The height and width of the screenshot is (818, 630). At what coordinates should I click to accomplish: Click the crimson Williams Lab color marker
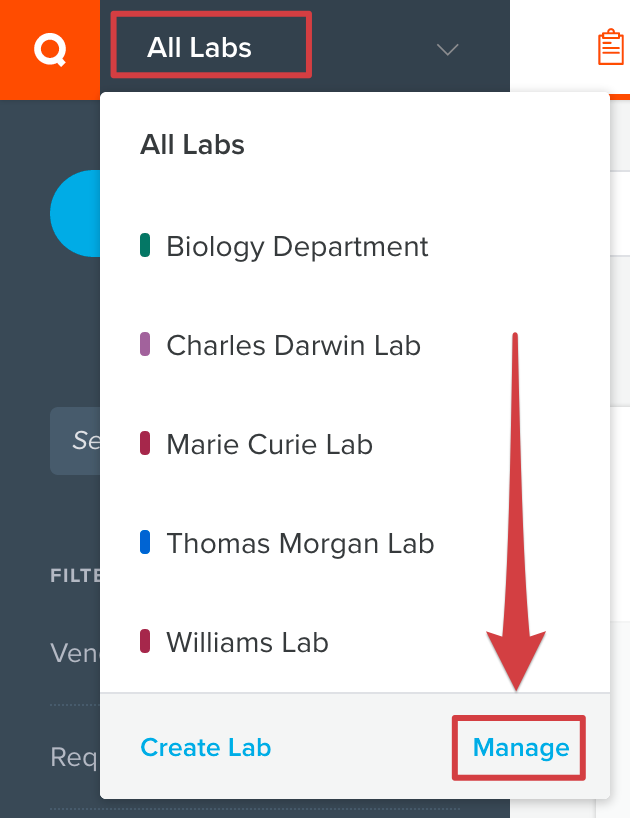pos(145,641)
